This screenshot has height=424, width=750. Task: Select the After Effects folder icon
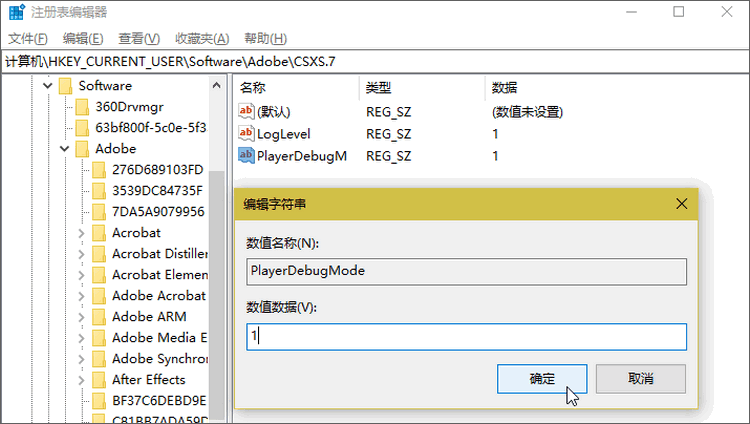pyautogui.click(x=99, y=380)
